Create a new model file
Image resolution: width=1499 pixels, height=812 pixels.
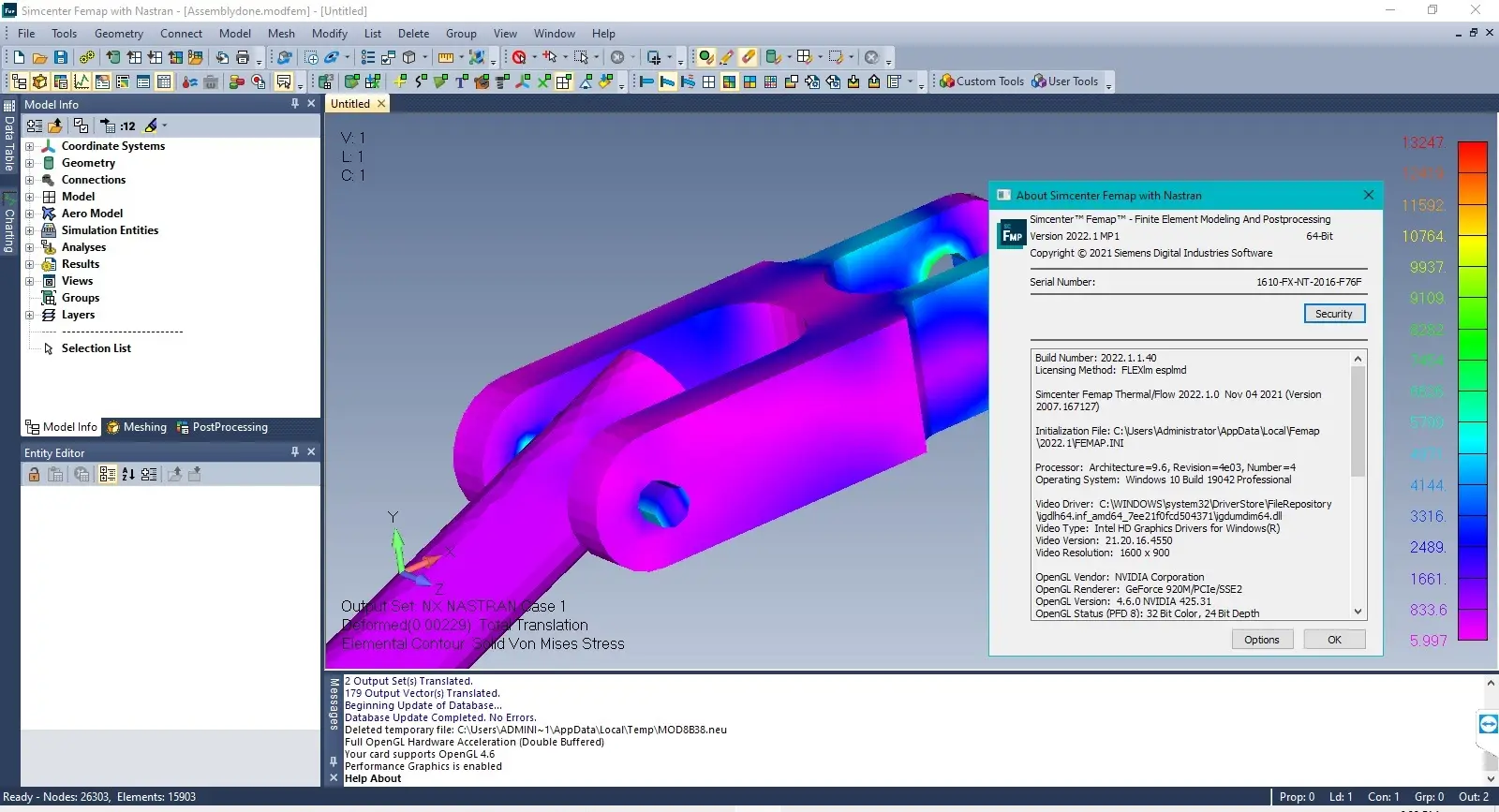pyautogui.click(x=19, y=57)
